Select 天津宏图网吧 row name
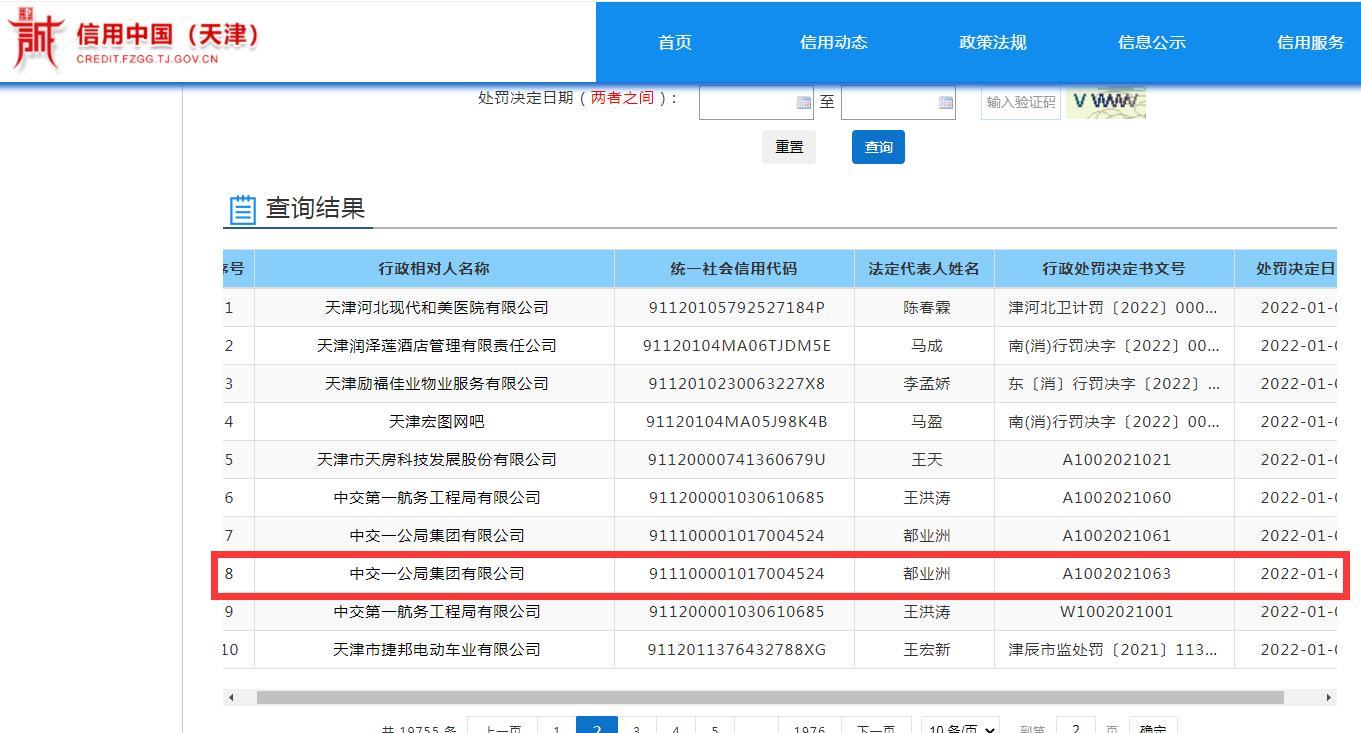1361x733 pixels. pos(437,422)
